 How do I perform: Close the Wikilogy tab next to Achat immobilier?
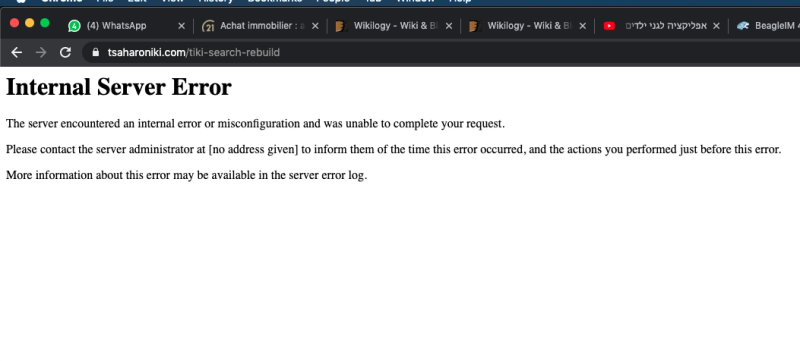coord(448,26)
